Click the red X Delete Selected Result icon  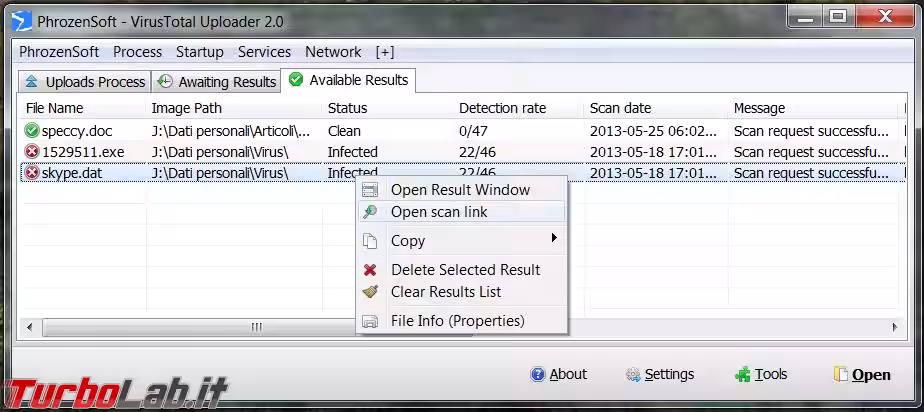click(370, 270)
